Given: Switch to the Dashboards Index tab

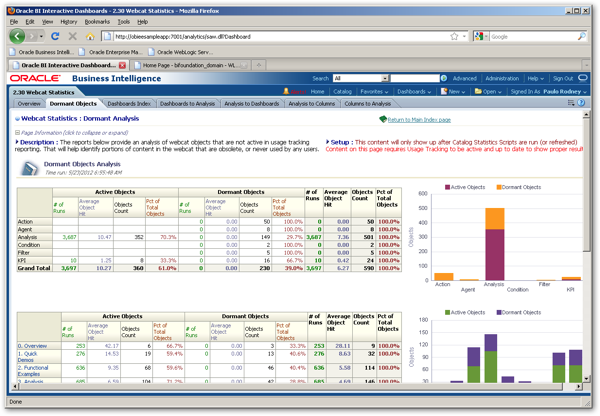Looking at the screenshot, I should click(129, 104).
